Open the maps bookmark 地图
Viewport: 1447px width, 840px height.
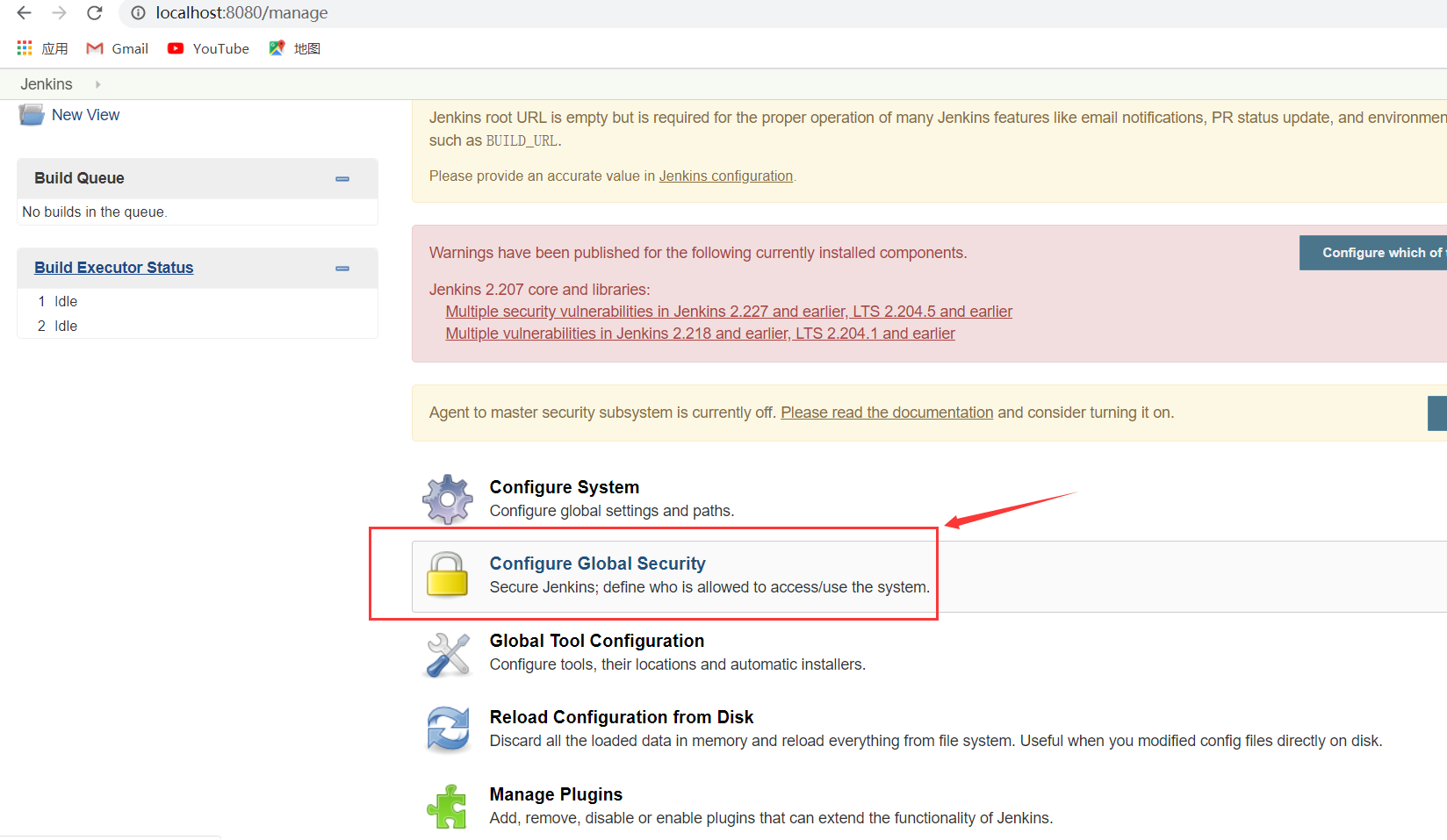pos(295,48)
